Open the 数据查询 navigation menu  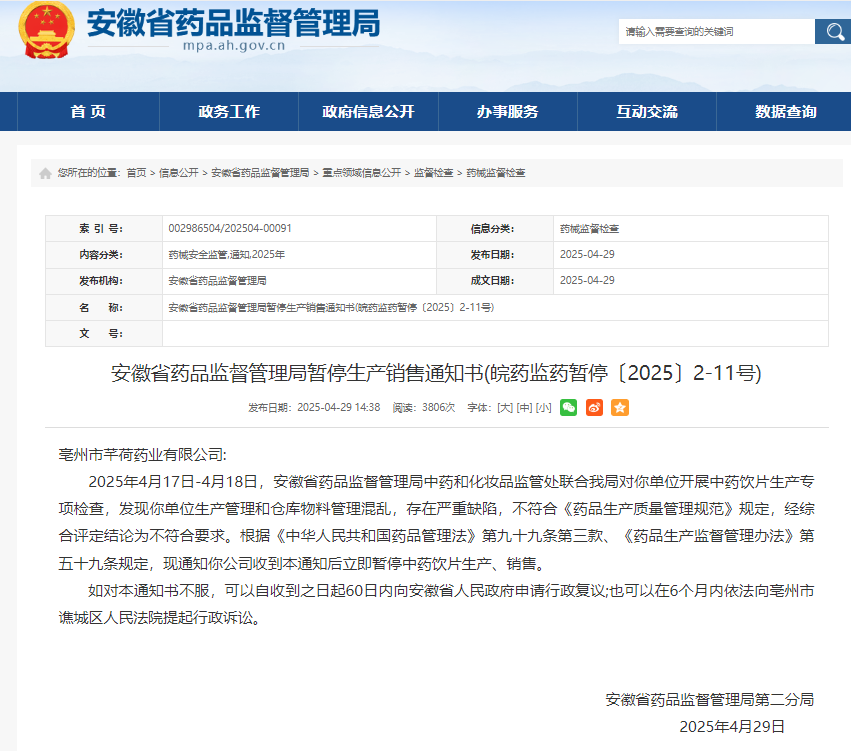point(786,111)
